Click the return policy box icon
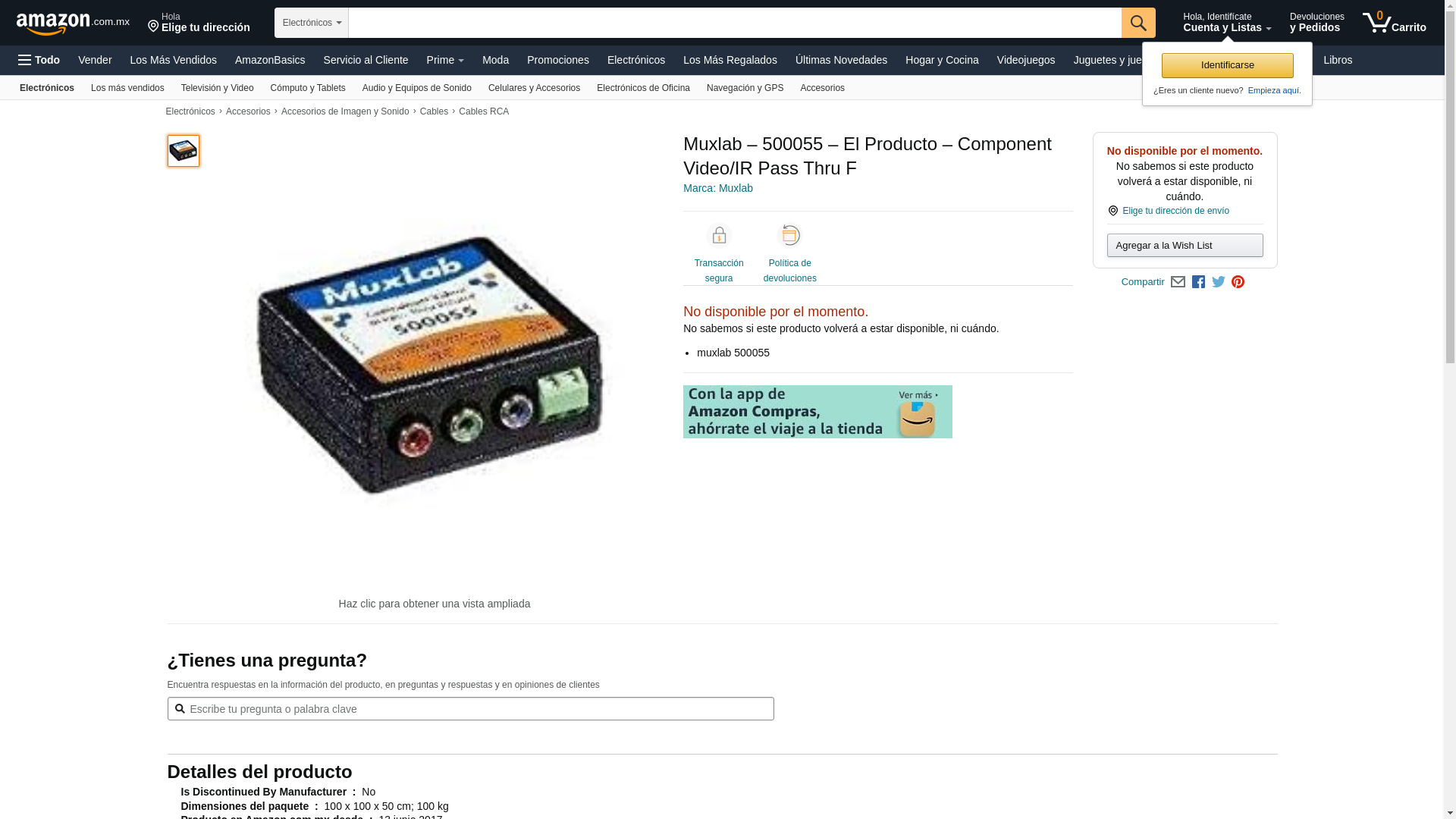Viewport: 1456px width, 819px height. tap(790, 236)
